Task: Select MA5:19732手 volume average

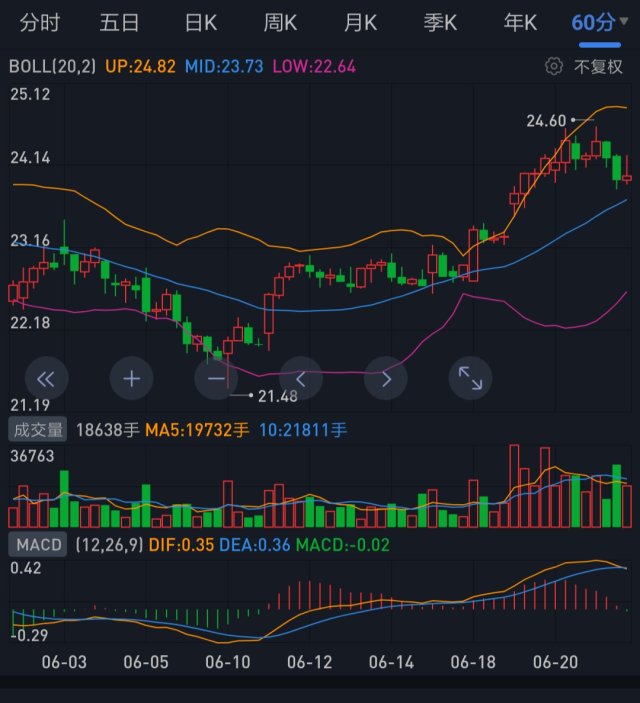Action: point(197,430)
